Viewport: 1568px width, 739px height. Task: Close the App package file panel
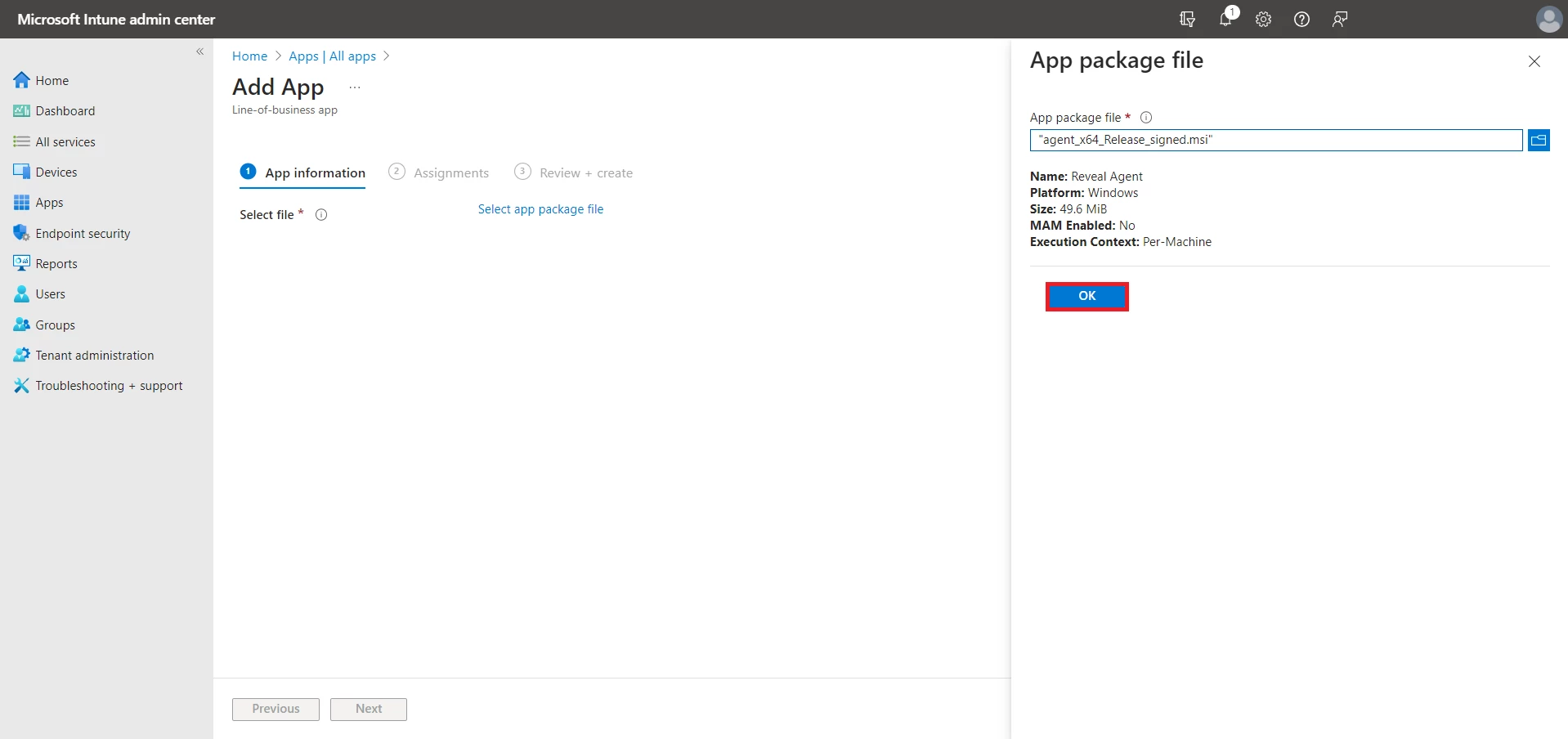1534,61
